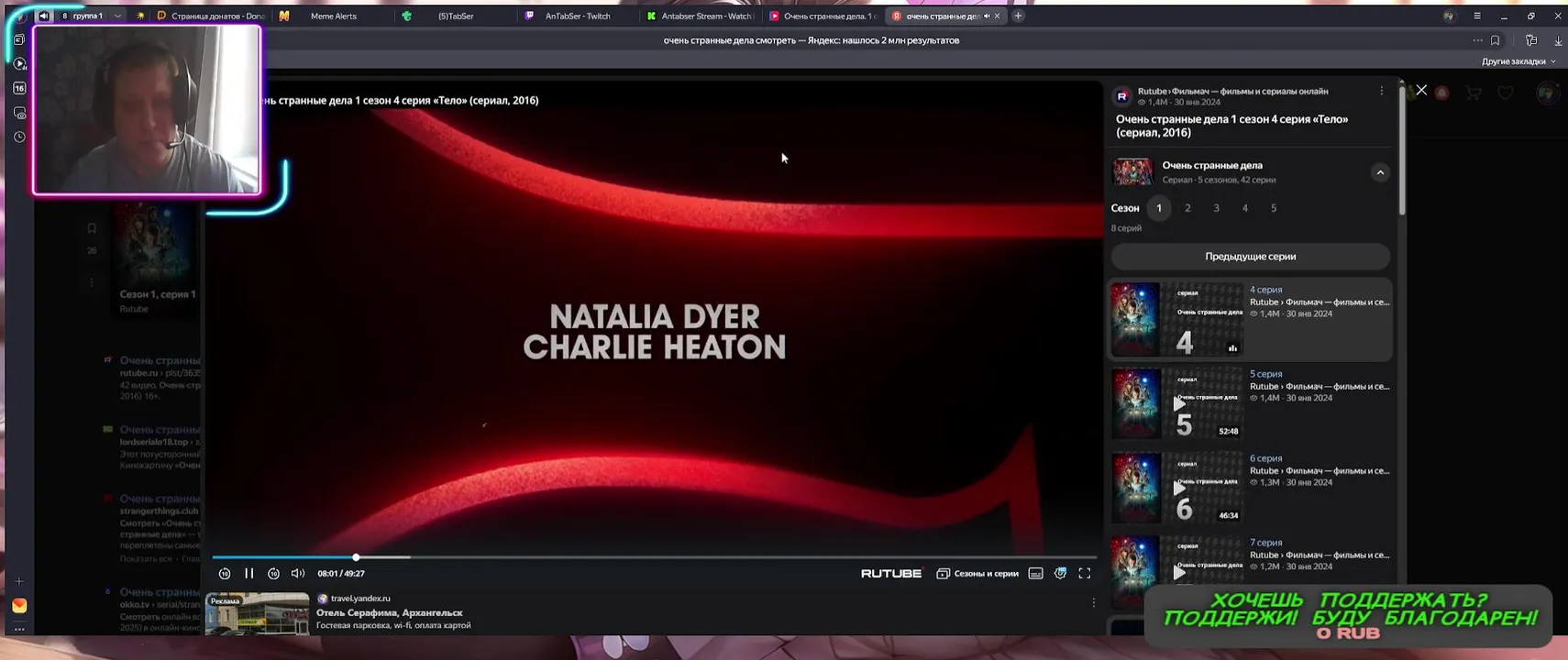This screenshot has width=1568, height=660.
Task: Click 'Предыдущие серии' button
Action: 1251,257
